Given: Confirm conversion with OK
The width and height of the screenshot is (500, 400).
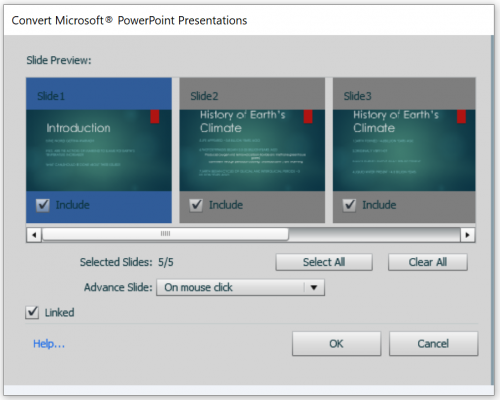Looking at the screenshot, I should tap(336, 344).
